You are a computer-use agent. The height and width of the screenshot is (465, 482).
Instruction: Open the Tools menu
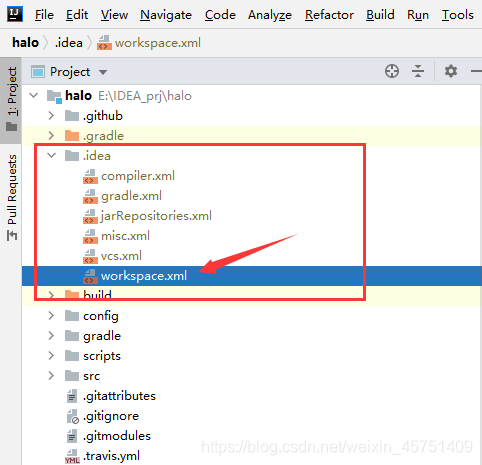point(458,15)
